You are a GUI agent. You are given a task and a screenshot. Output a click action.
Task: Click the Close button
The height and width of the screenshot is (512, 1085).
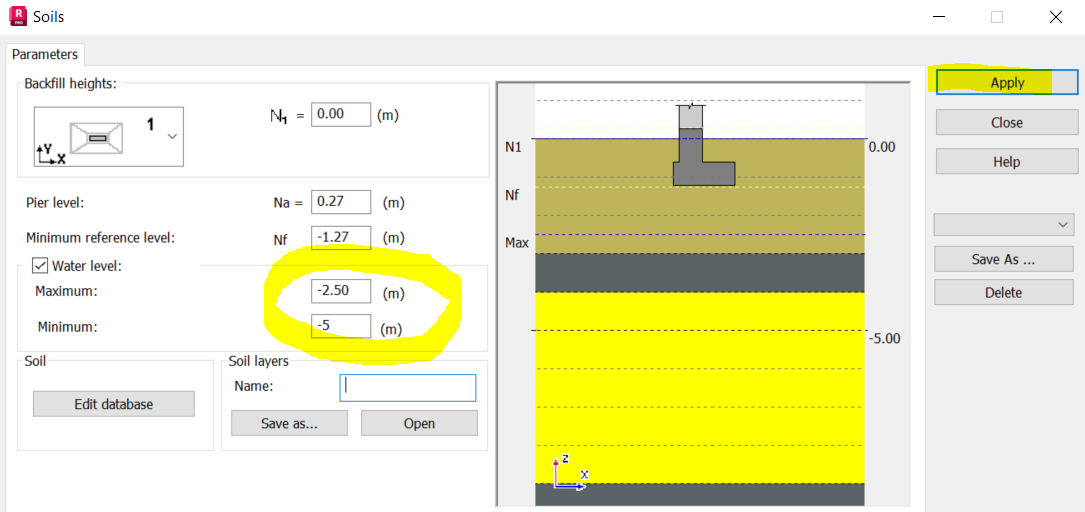1007,122
